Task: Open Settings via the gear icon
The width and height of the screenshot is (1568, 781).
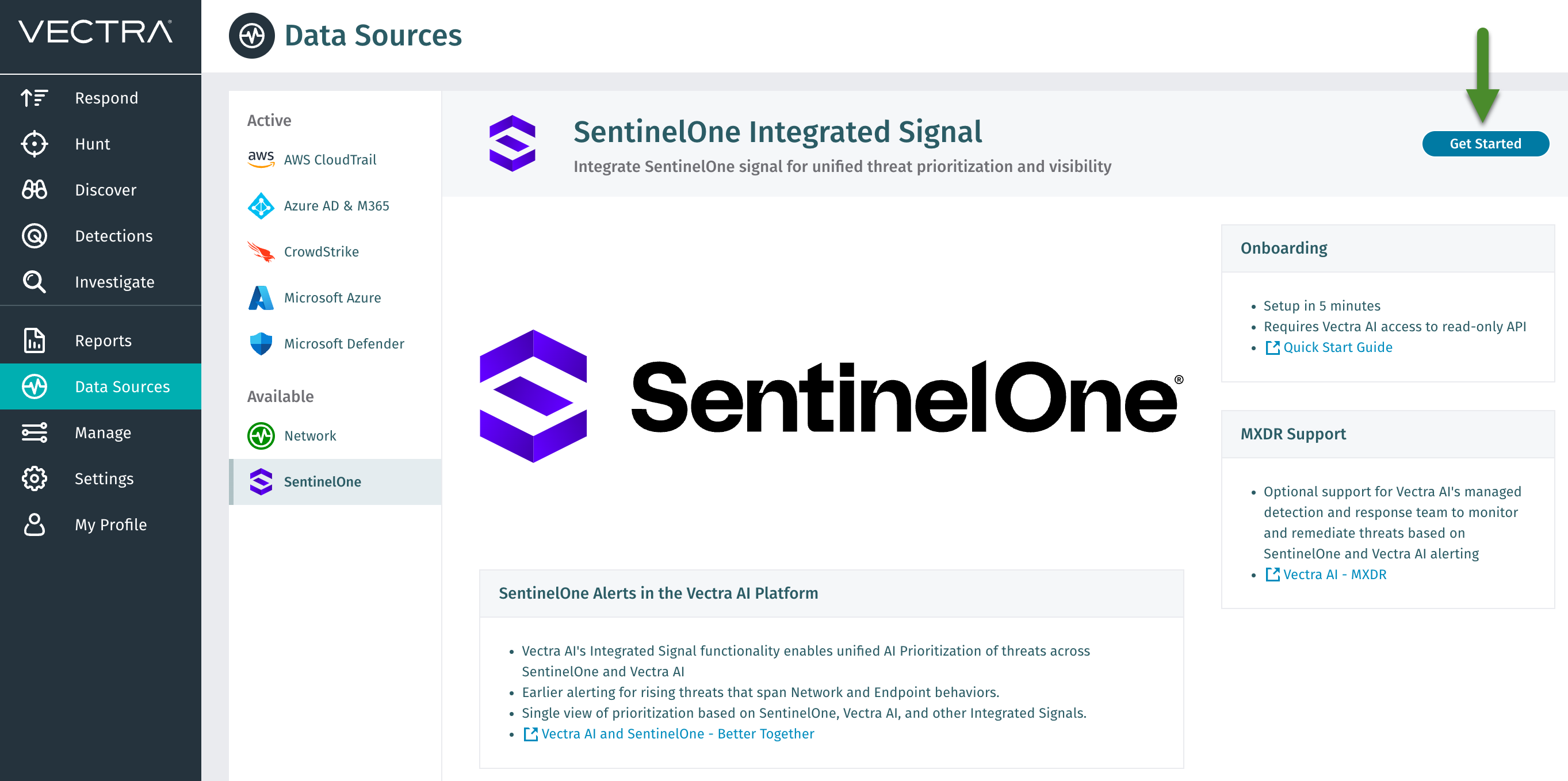Action: click(x=35, y=478)
